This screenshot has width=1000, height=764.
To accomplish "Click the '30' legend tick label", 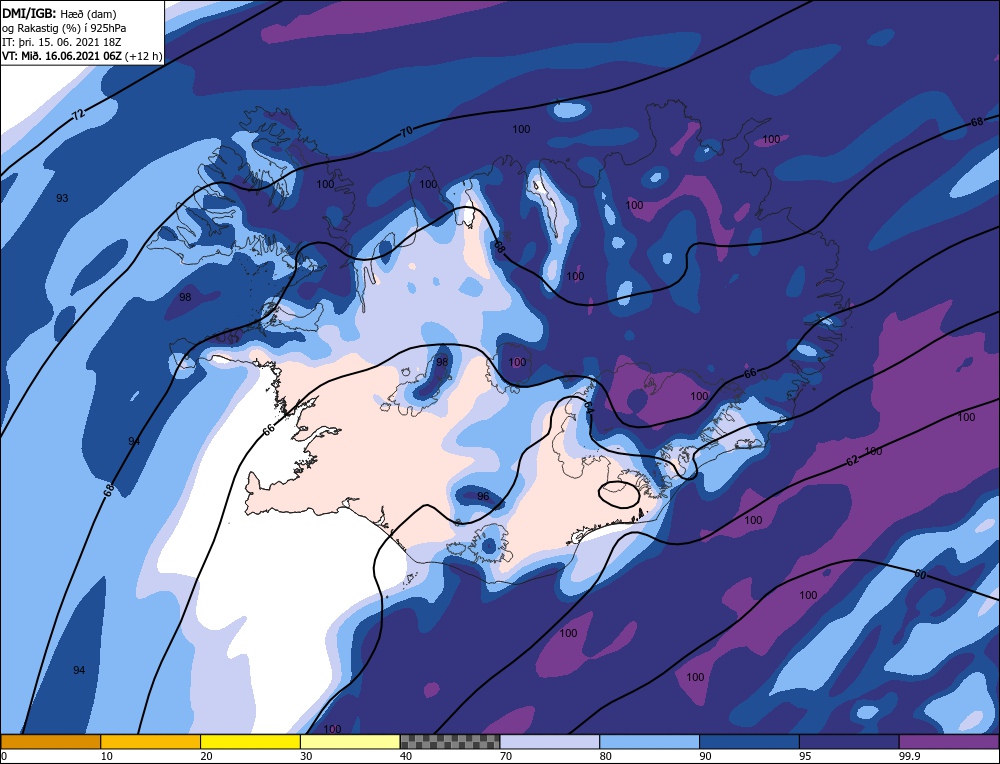I will coord(306,756).
